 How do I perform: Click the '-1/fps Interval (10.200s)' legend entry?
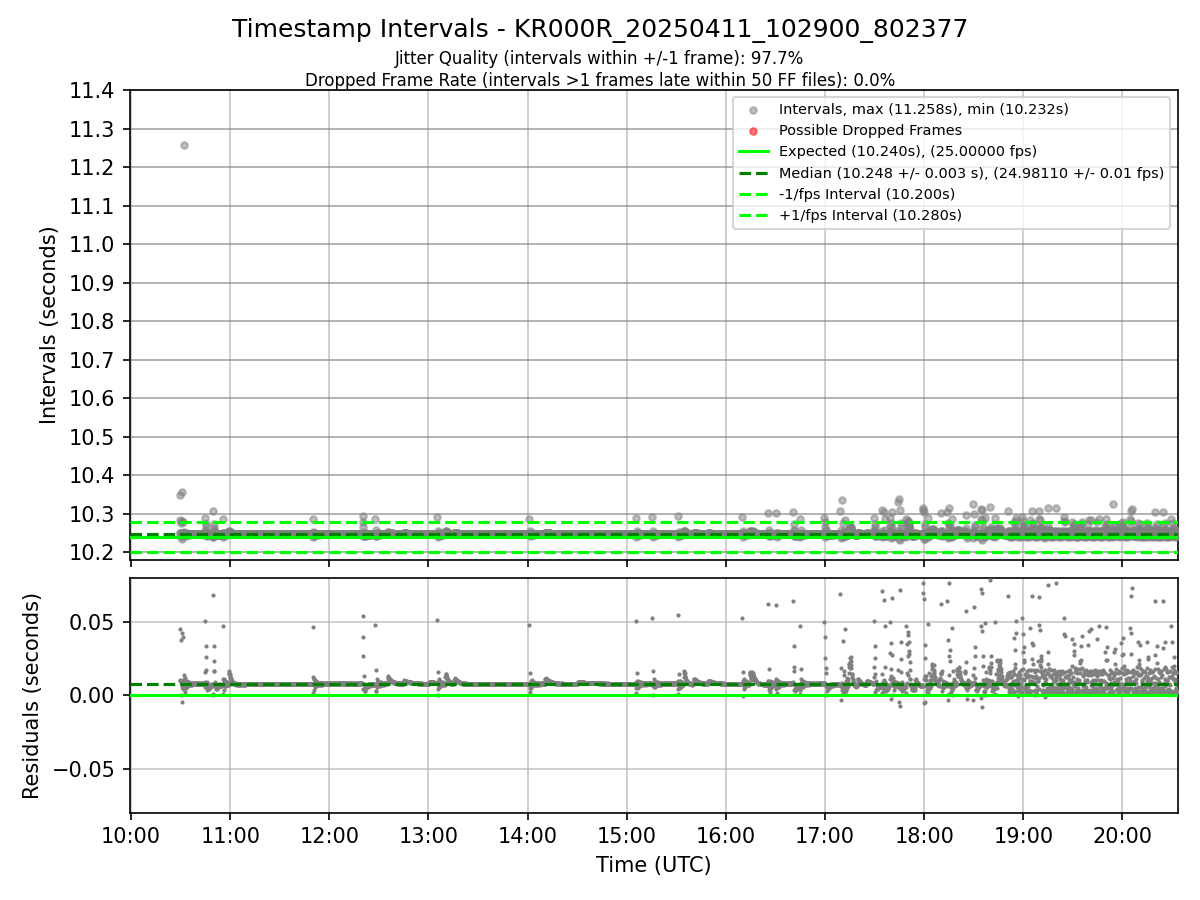(x=866, y=194)
